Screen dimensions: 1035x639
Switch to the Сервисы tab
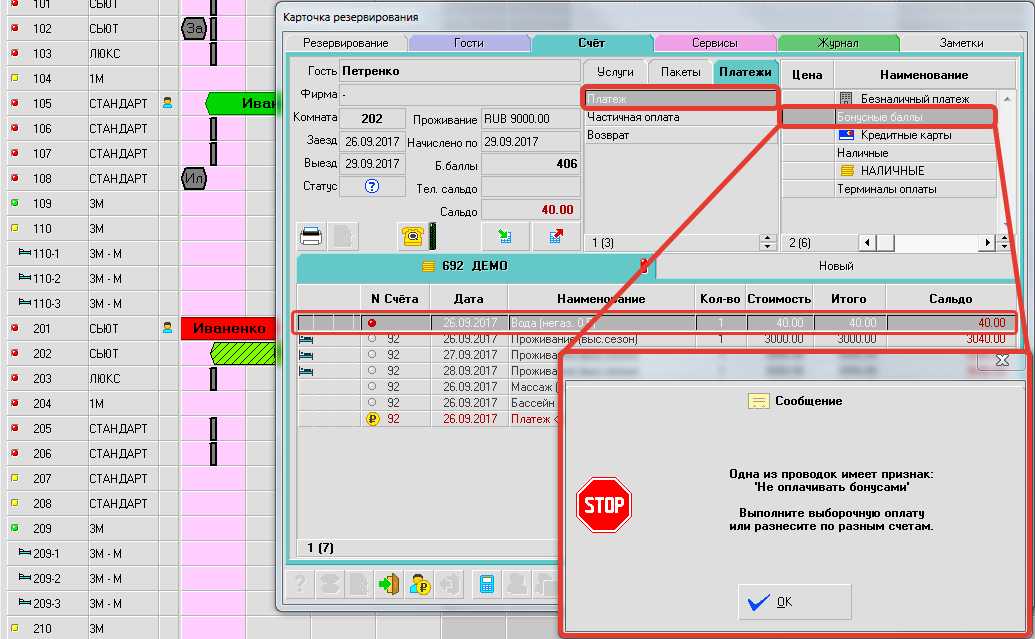[715, 43]
